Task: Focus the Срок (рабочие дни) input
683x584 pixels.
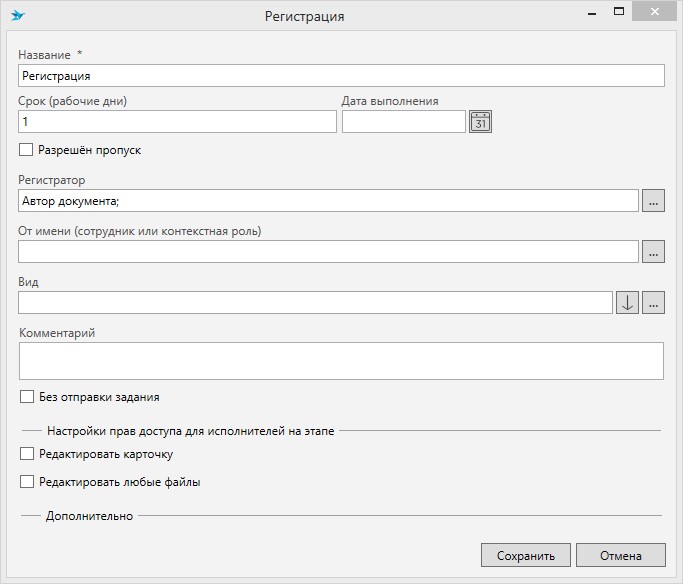Action: tap(177, 121)
